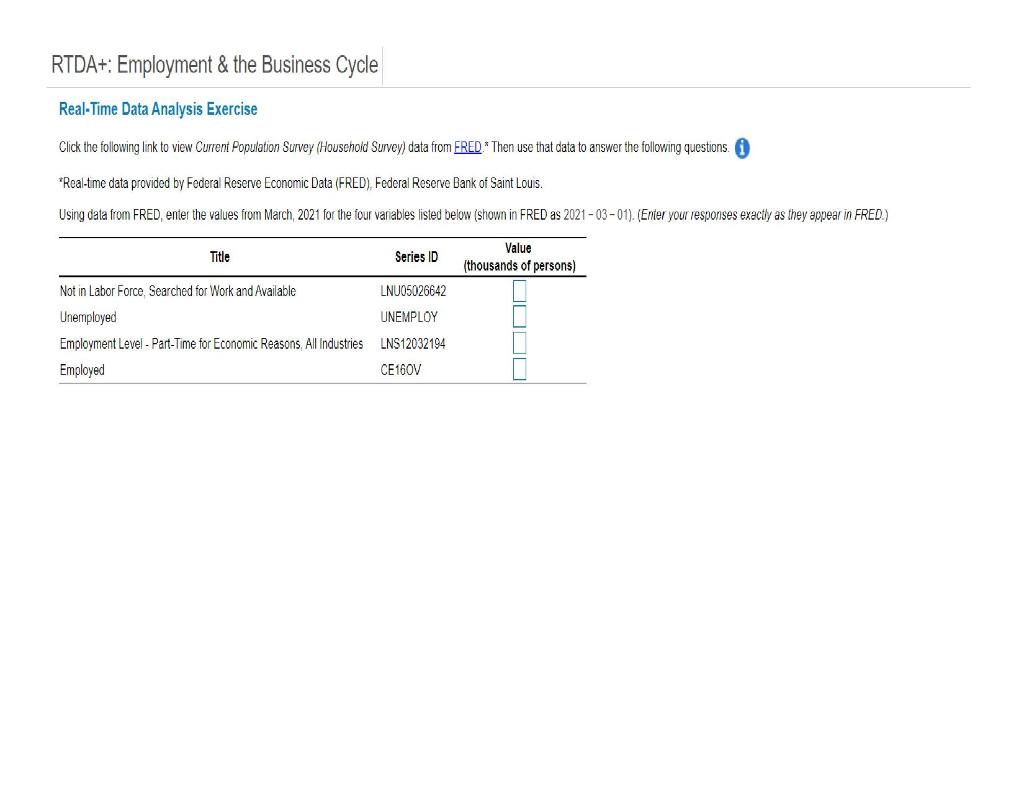This screenshot has height=791, width=1024.
Task: Select the CE16OV series ID text
Action: tap(402, 369)
